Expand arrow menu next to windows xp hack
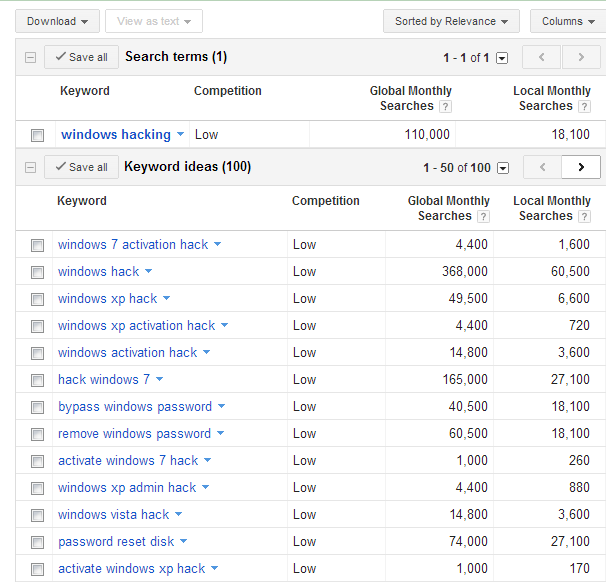The image size is (606, 582). 167,298
